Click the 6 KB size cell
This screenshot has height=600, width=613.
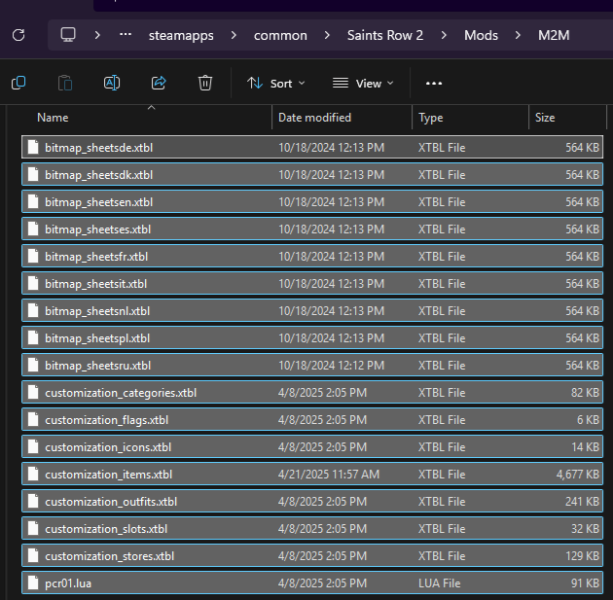click(x=588, y=420)
